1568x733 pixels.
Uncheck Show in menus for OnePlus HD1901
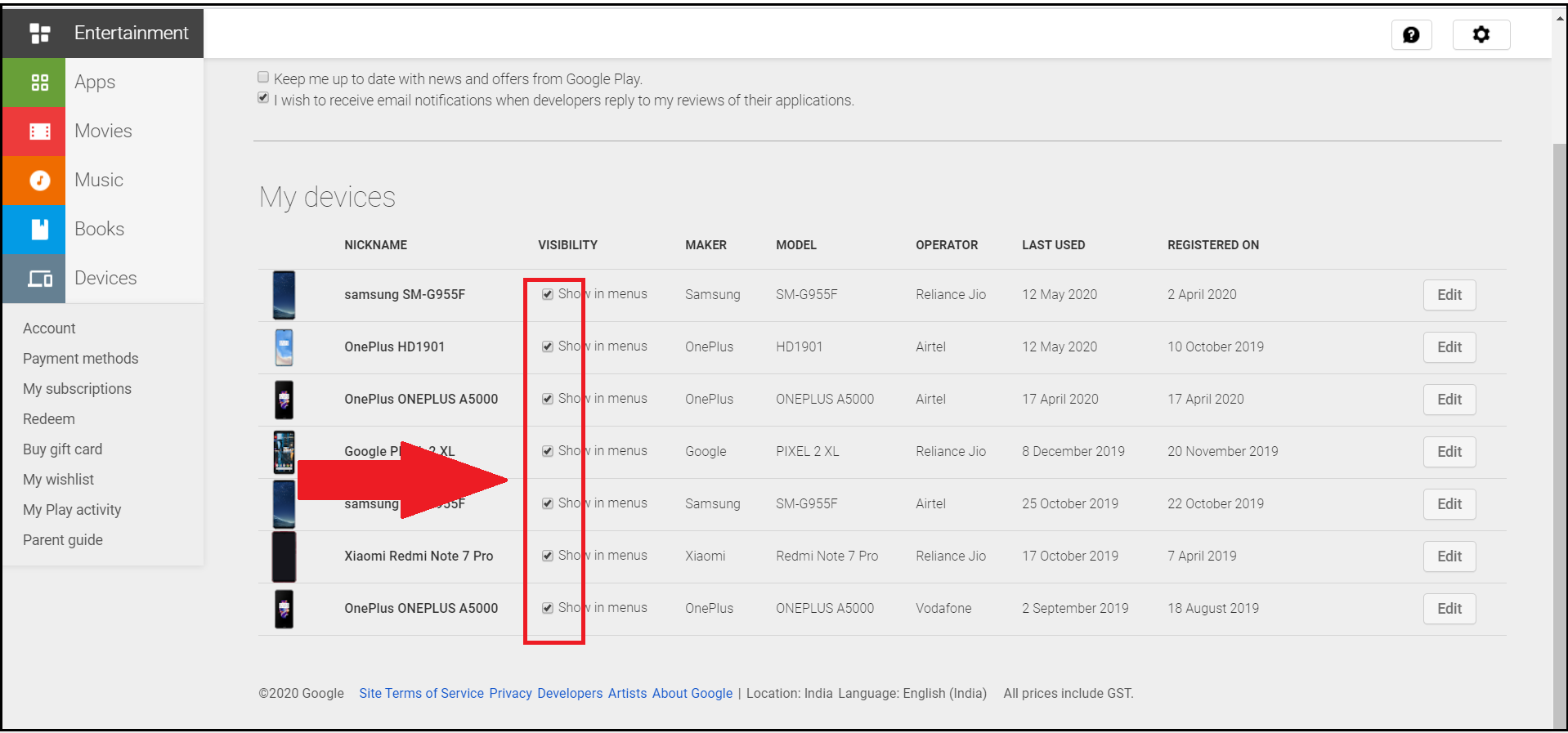[x=548, y=346]
